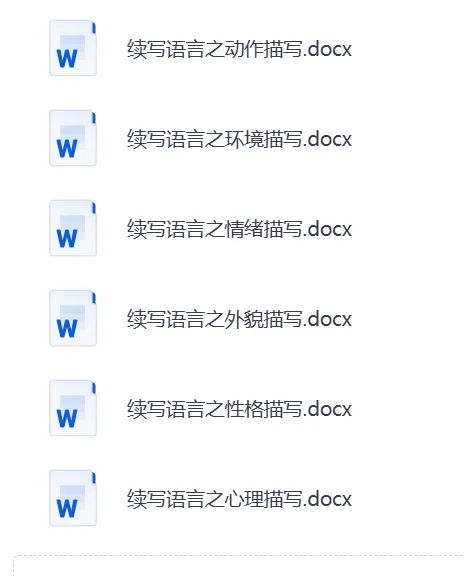Select the 性格描写 docx icon
The image size is (464, 576).
click(x=73, y=408)
